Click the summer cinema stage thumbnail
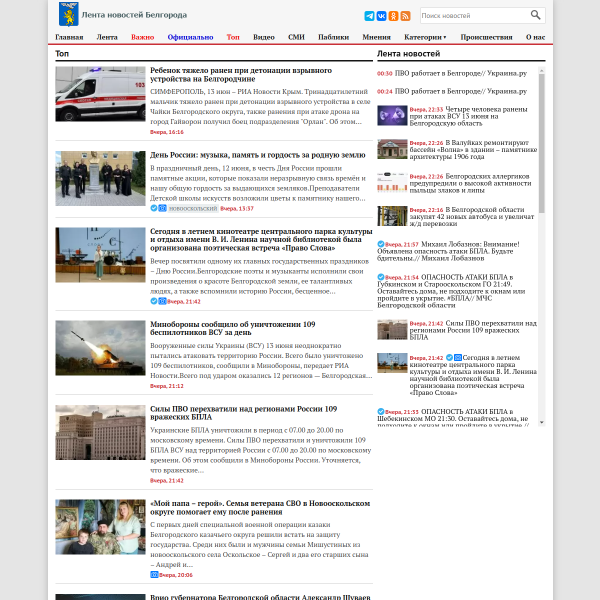The height and width of the screenshot is (600, 600). [100, 255]
